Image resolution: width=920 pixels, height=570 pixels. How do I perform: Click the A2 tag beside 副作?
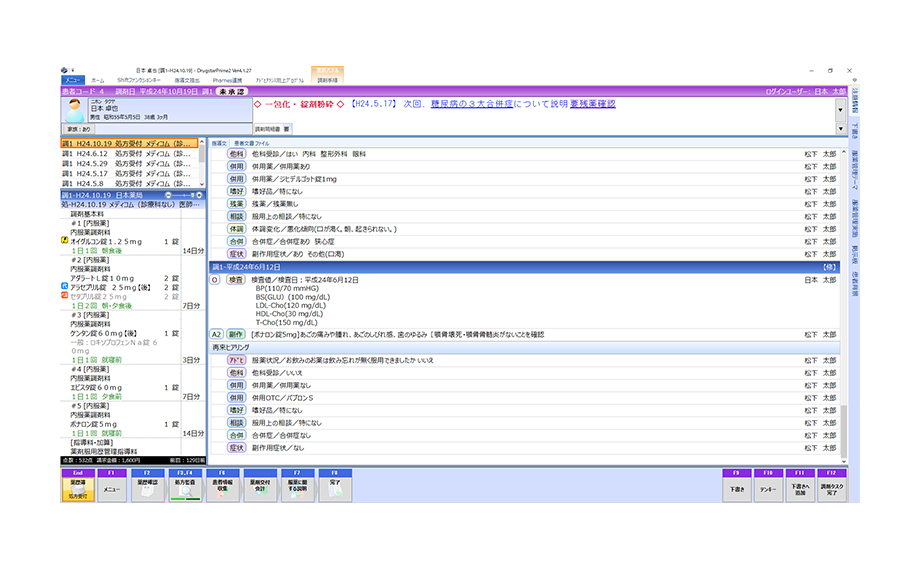tap(216, 333)
